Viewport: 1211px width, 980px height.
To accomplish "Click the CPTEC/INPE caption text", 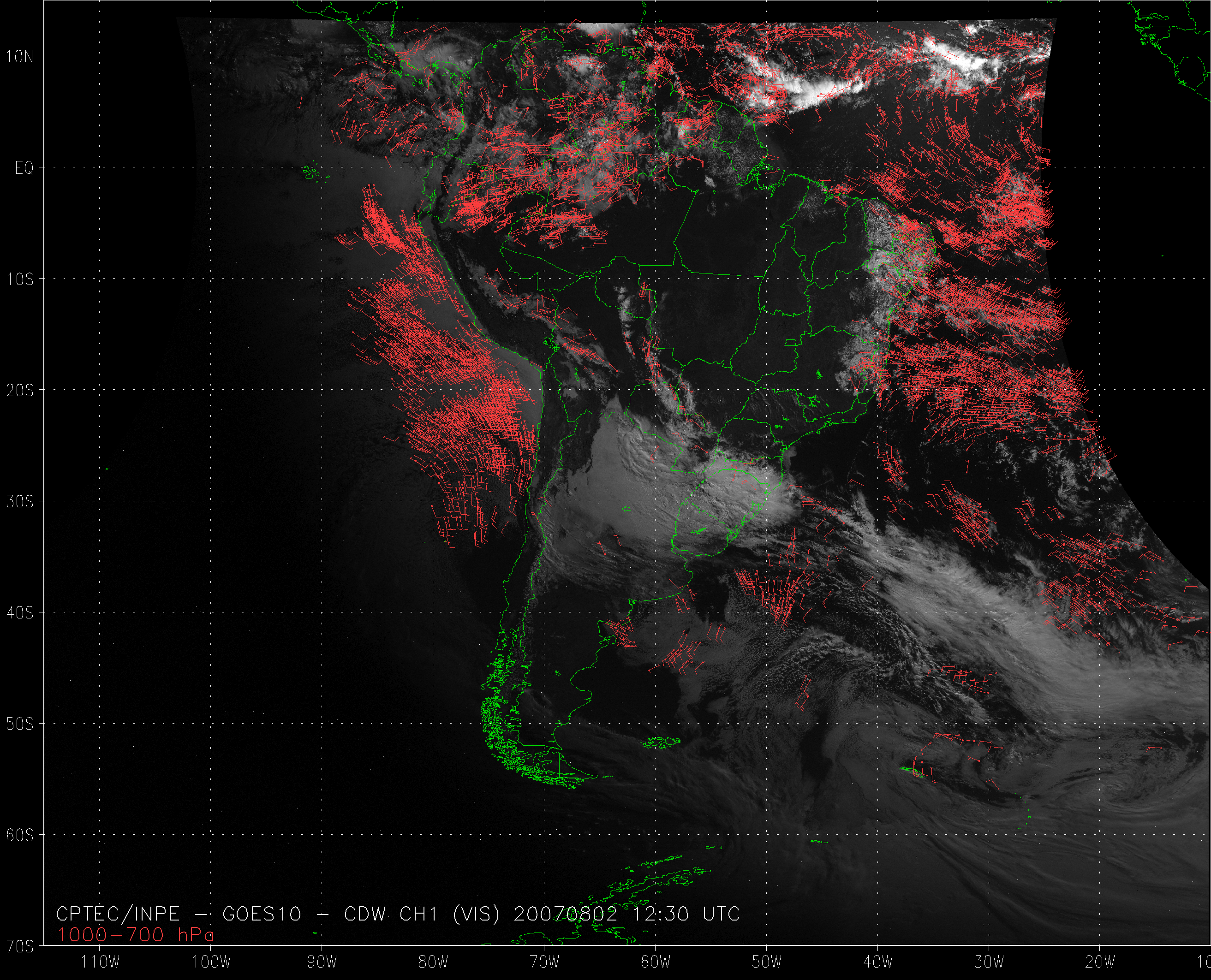I will click(x=118, y=914).
